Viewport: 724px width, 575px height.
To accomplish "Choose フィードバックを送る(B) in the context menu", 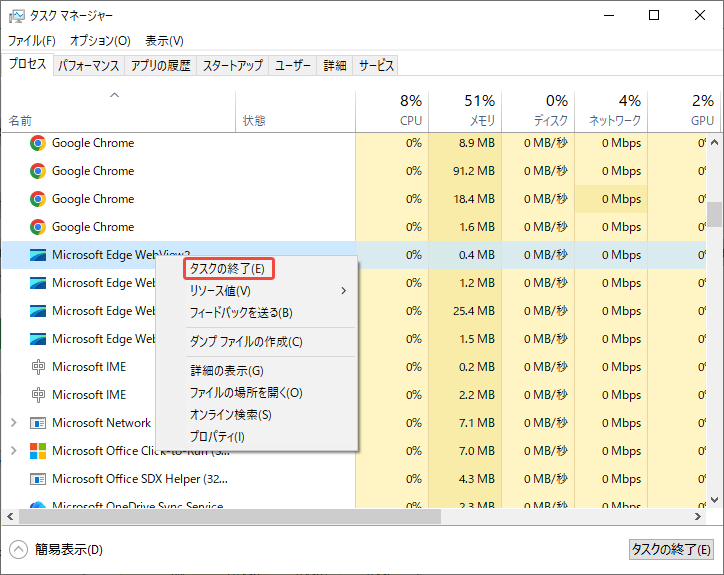I will (x=241, y=313).
